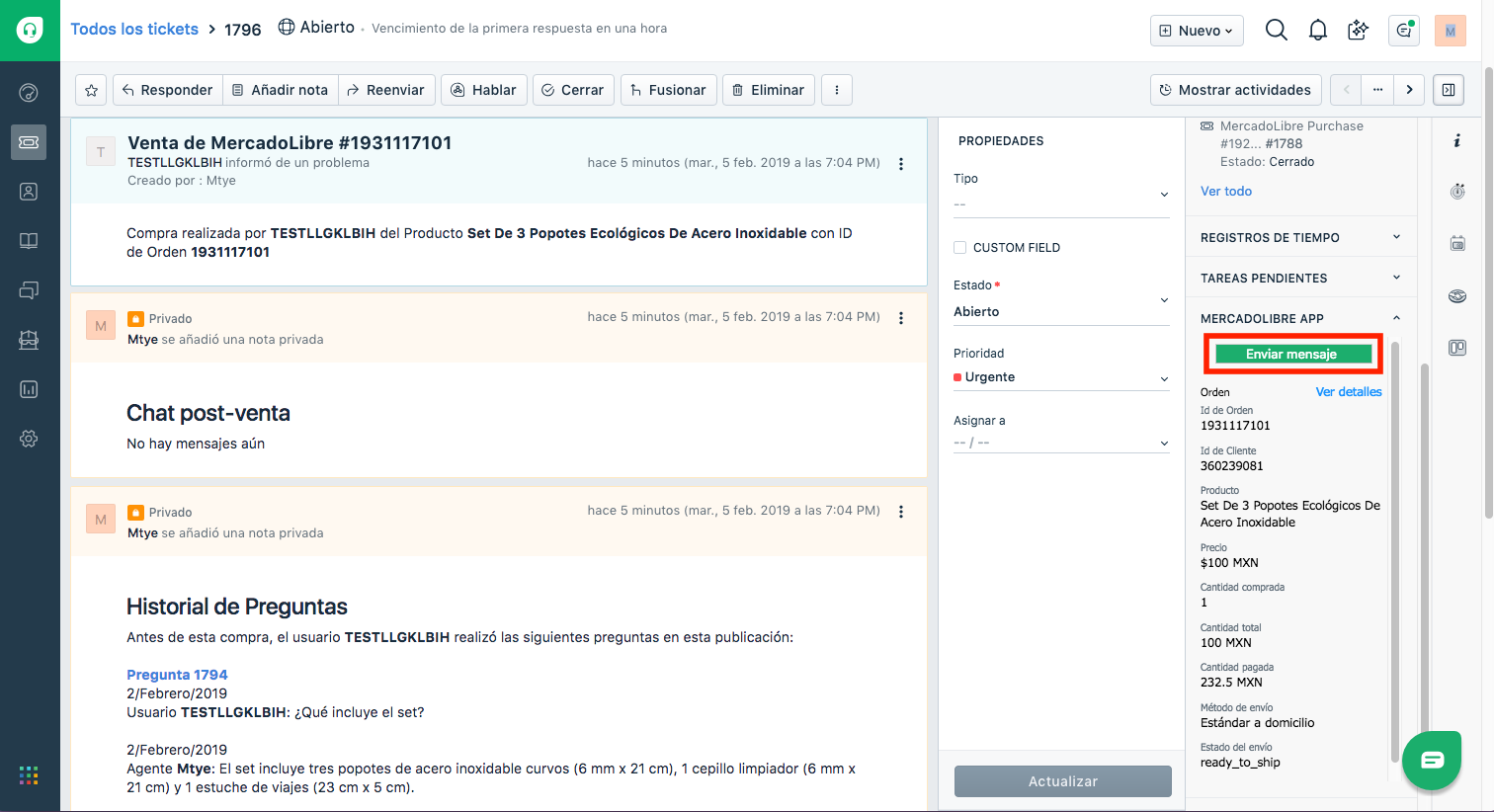Open the Asignar a dropdown

(1061, 443)
